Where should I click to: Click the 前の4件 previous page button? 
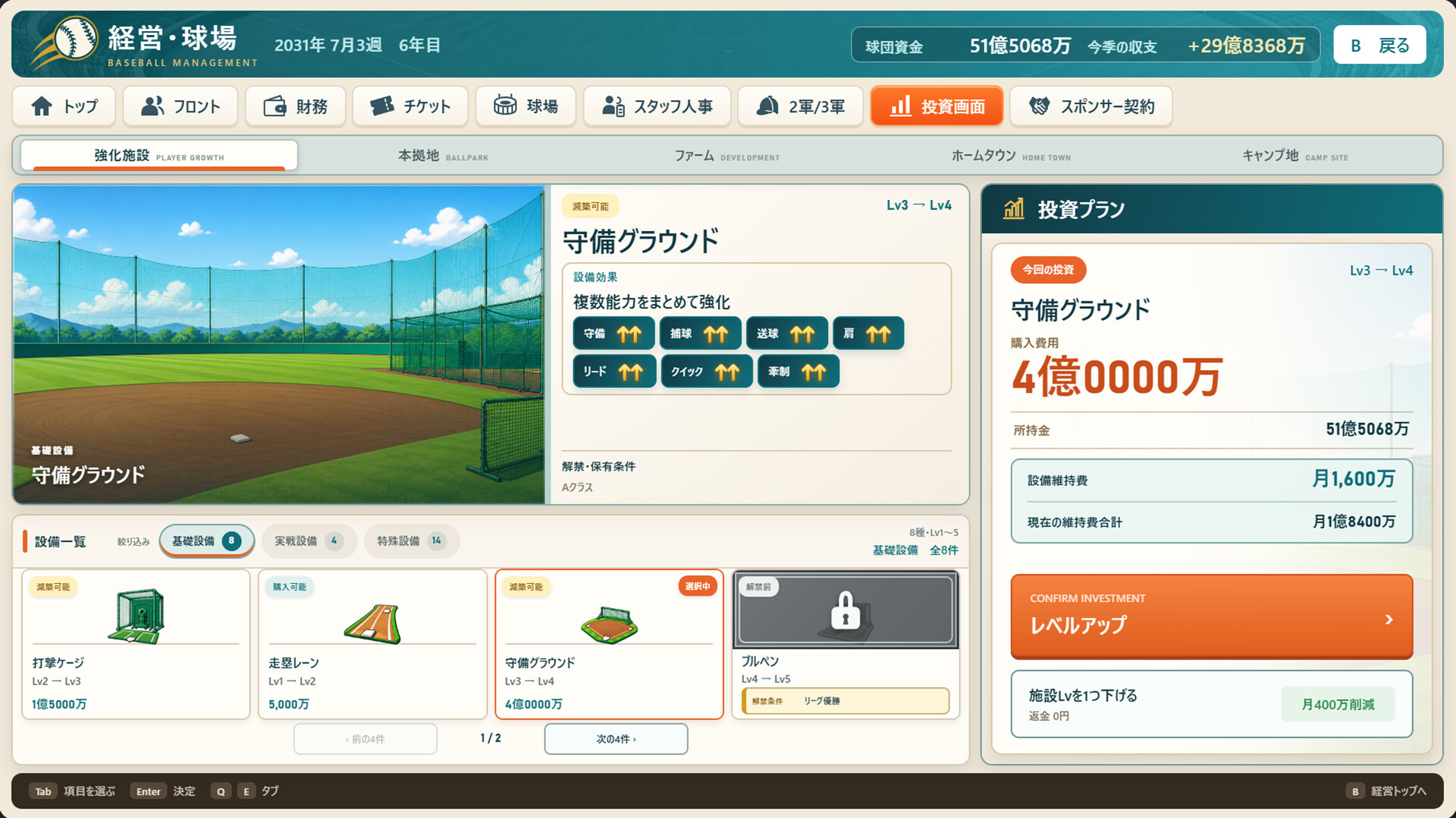tap(366, 738)
